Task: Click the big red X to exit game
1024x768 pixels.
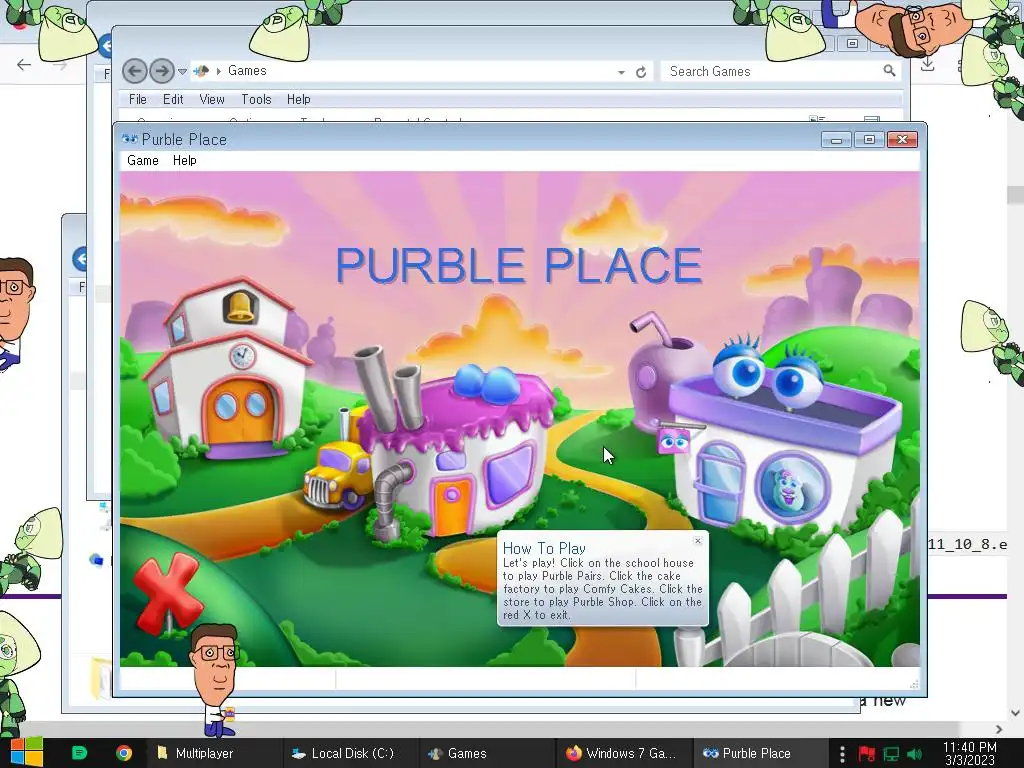Action: 167,593
